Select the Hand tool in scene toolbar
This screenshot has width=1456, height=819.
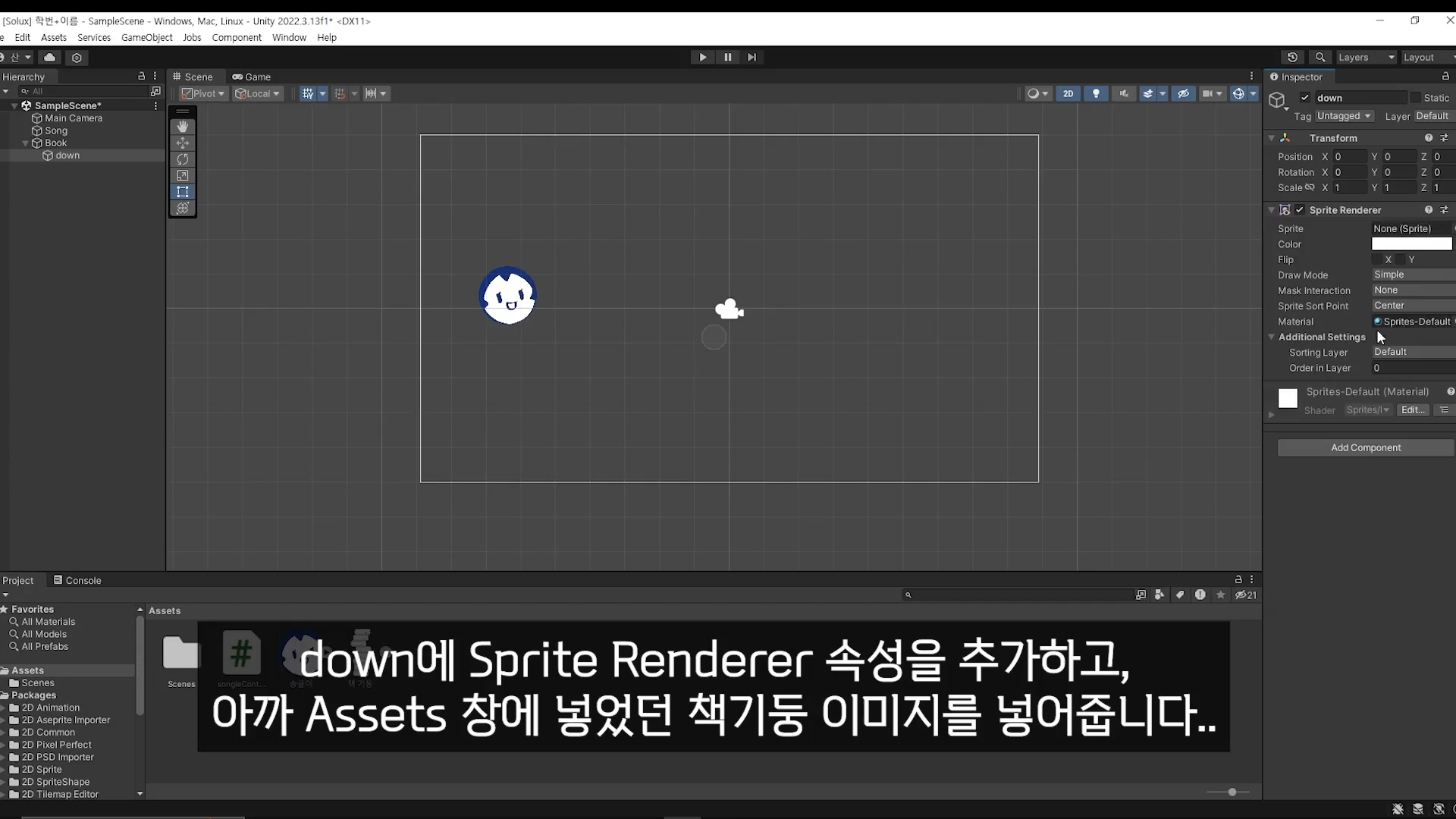pyautogui.click(x=183, y=127)
